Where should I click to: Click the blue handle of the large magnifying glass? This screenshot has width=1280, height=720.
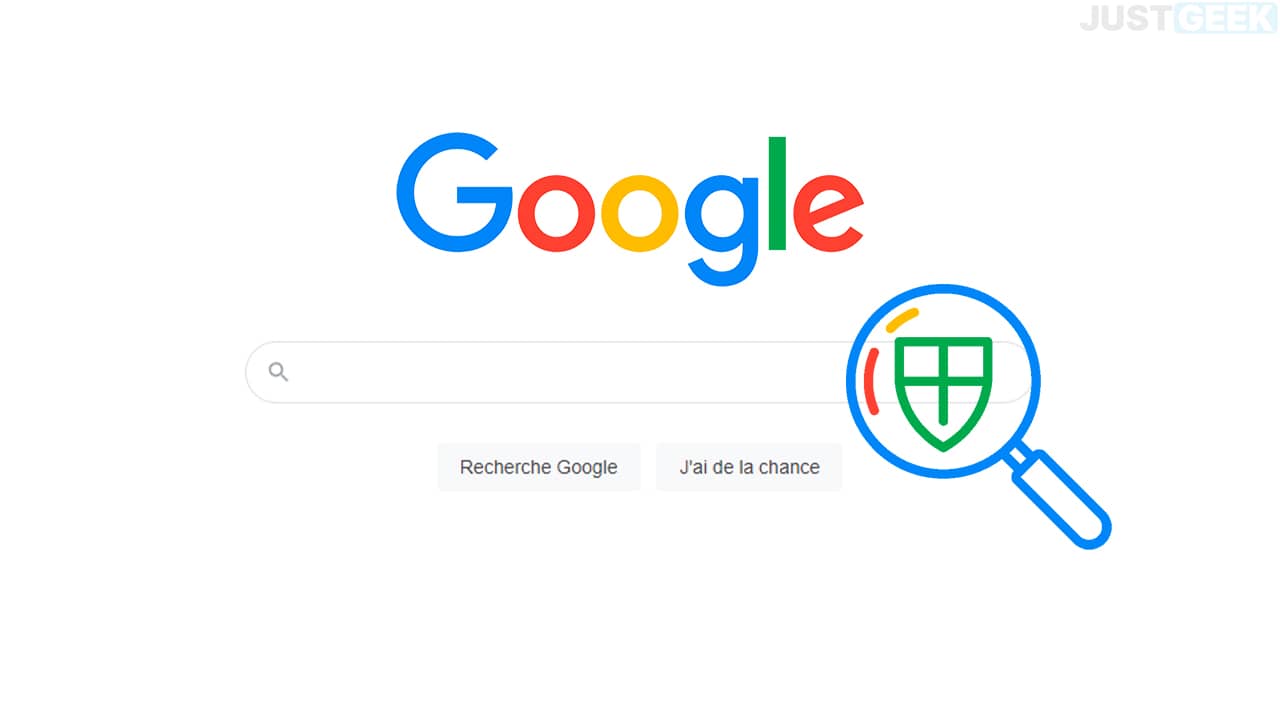1060,497
